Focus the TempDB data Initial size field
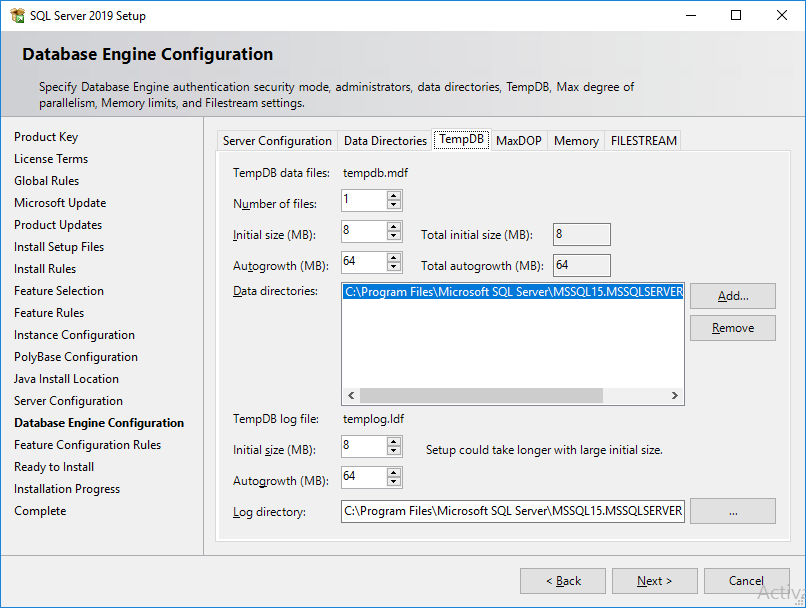The width and height of the screenshot is (806, 608). (x=364, y=231)
